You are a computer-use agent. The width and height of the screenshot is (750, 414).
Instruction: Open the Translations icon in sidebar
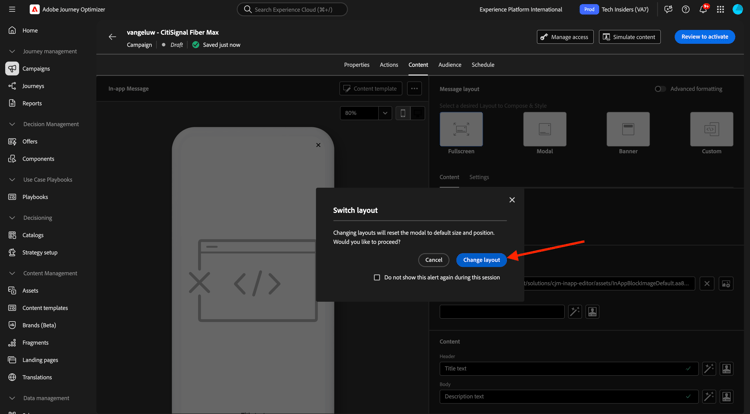point(12,377)
